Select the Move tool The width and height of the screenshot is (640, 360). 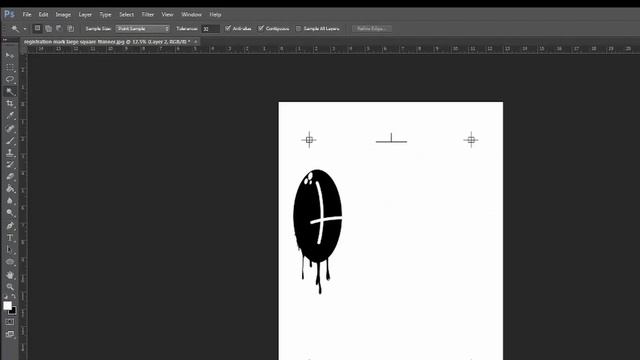pyautogui.click(x=10, y=55)
